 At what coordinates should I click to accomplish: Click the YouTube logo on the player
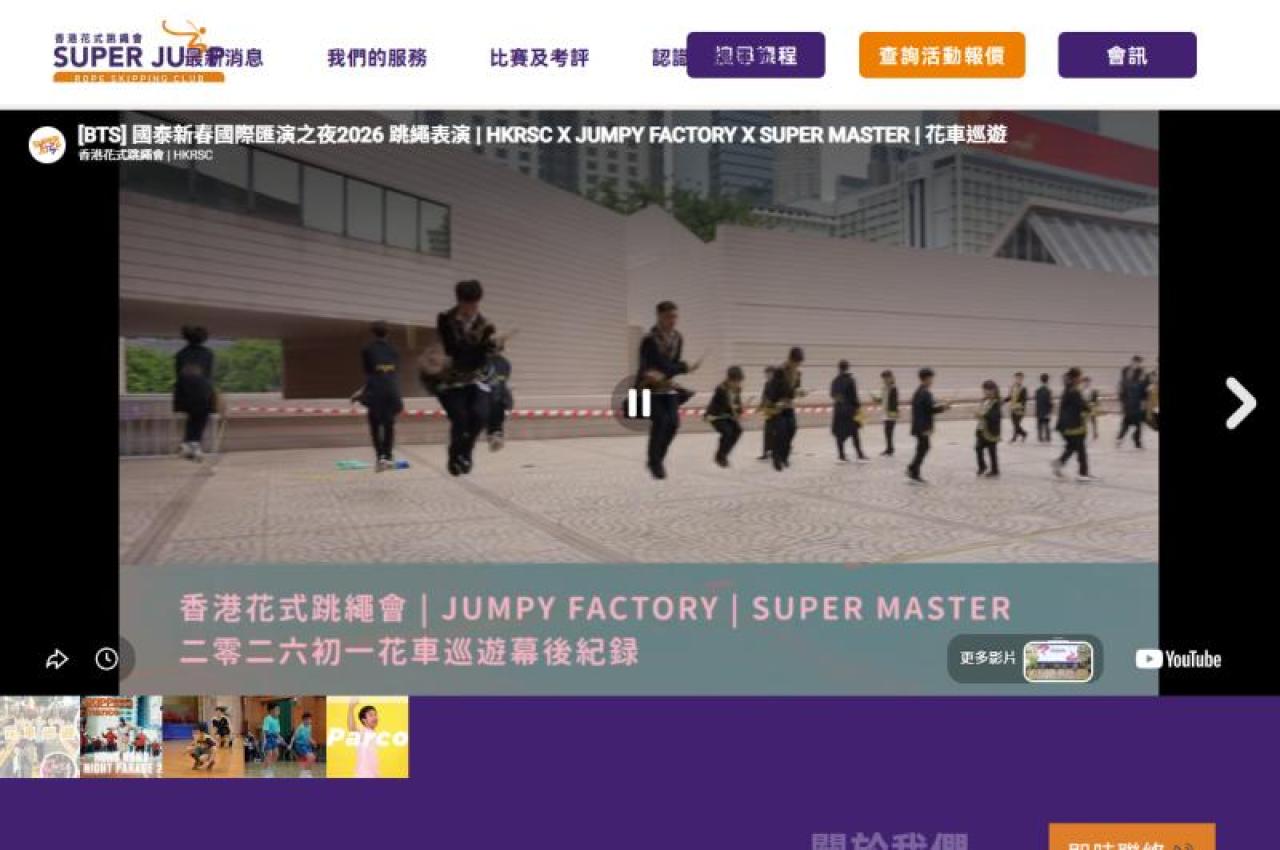tap(1178, 659)
